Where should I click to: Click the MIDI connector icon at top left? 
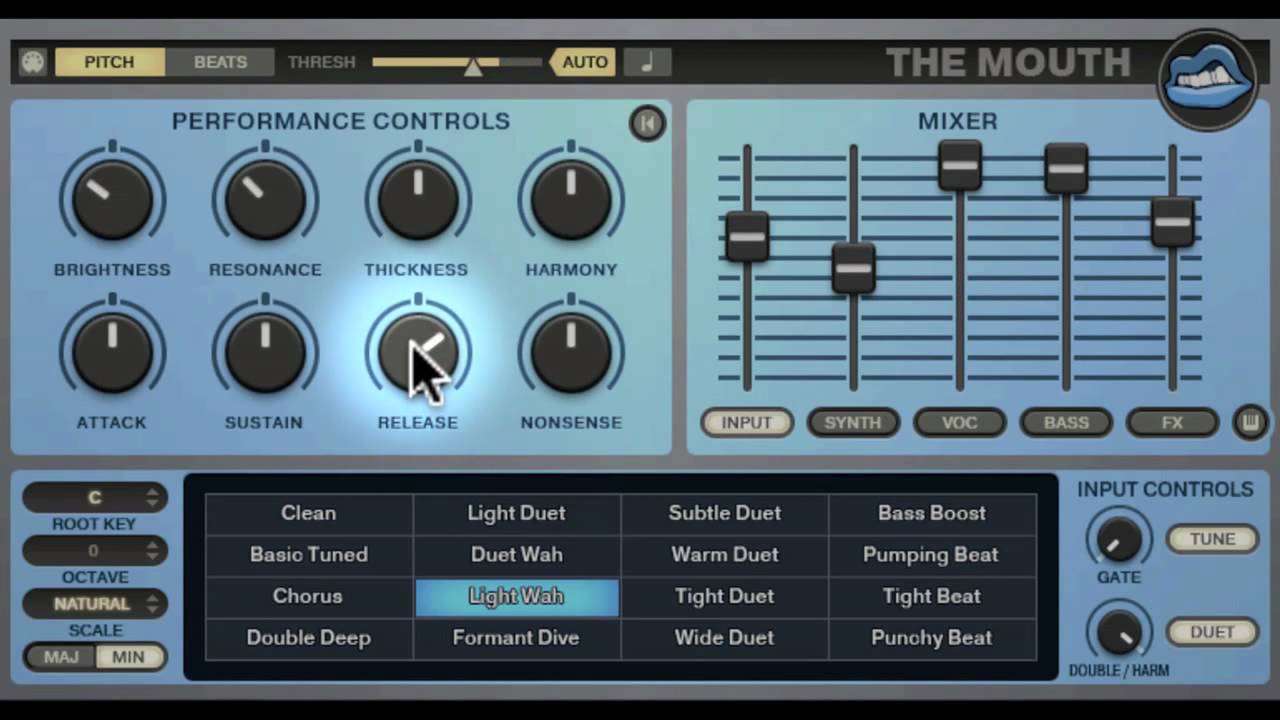click(x=33, y=62)
